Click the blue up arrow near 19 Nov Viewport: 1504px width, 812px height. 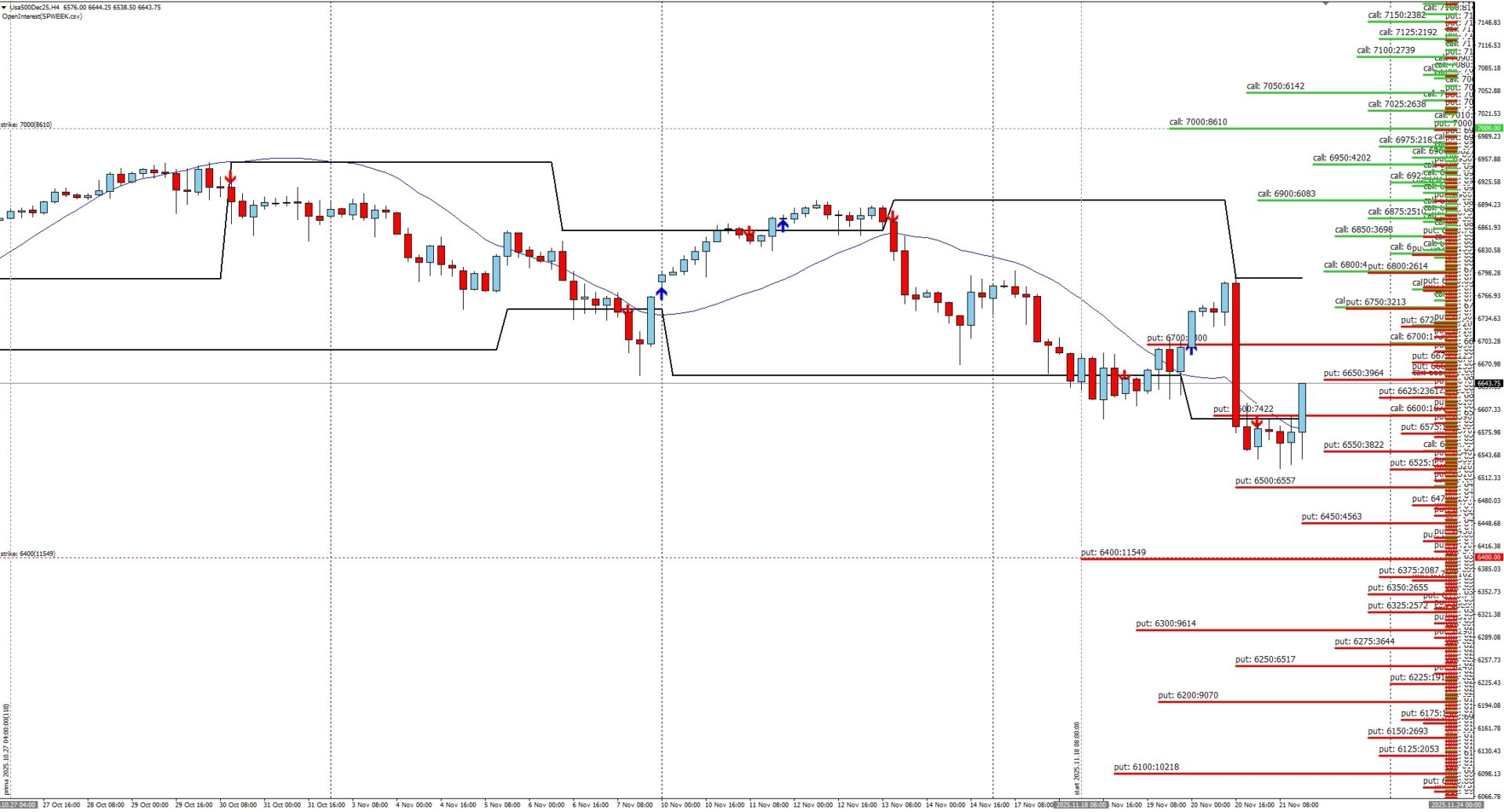pos(1191,348)
